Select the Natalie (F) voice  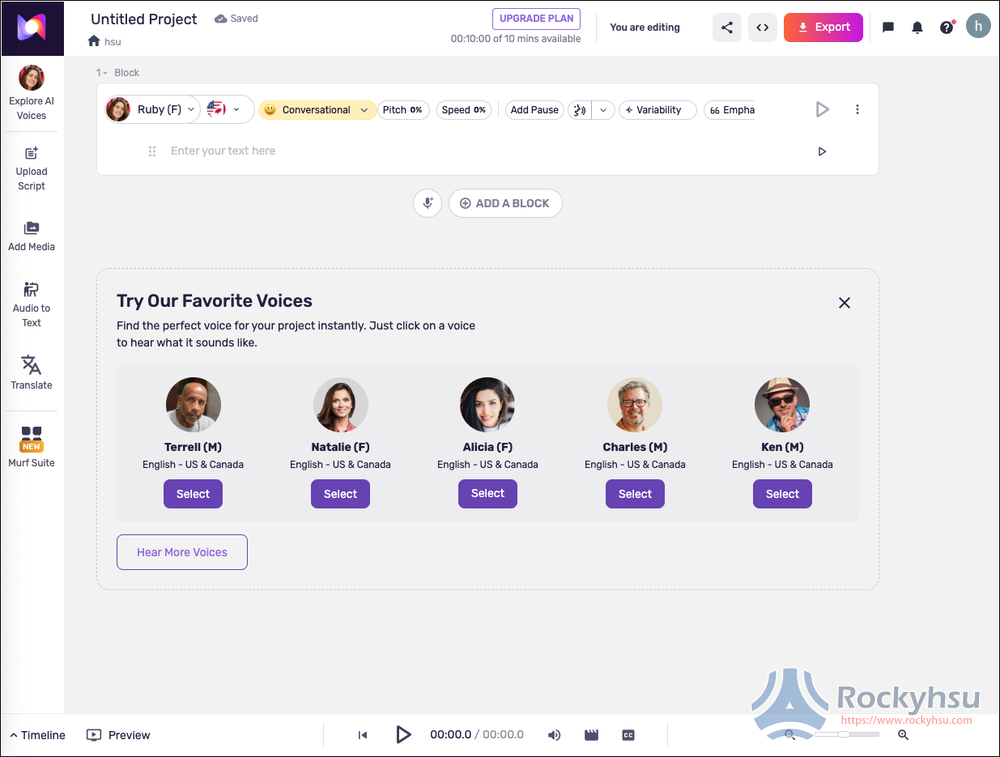pos(340,494)
